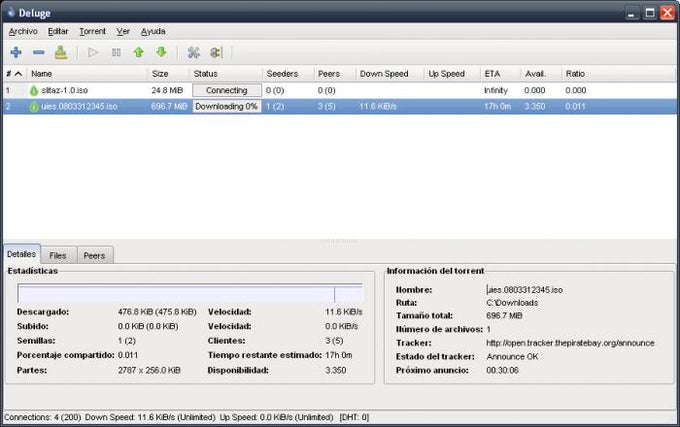
Task: Click the Clear finished torrents icon
Action: [61, 52]
